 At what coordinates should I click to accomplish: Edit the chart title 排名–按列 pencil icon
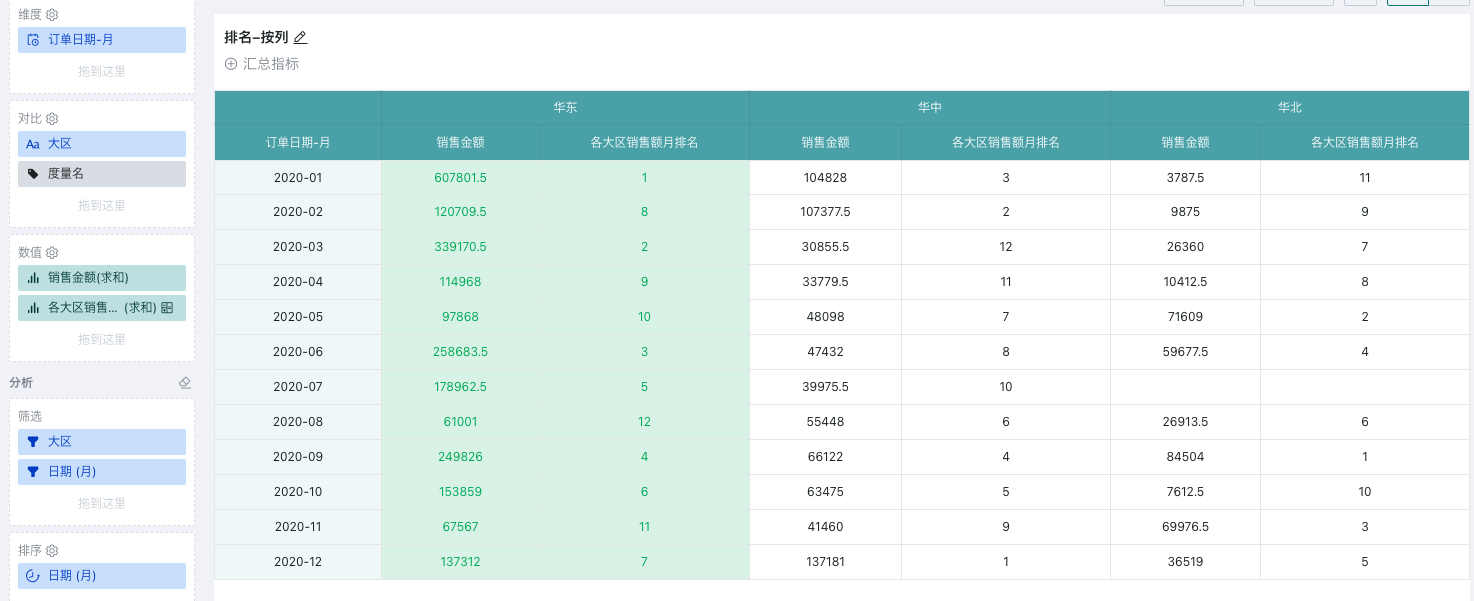[x=300, y=38]
